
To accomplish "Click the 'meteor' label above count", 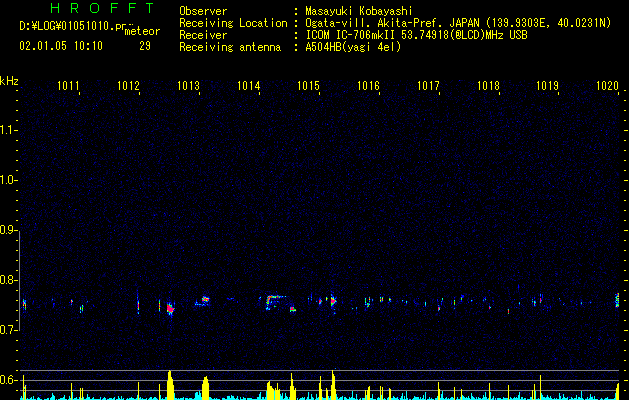I will 142,31.
